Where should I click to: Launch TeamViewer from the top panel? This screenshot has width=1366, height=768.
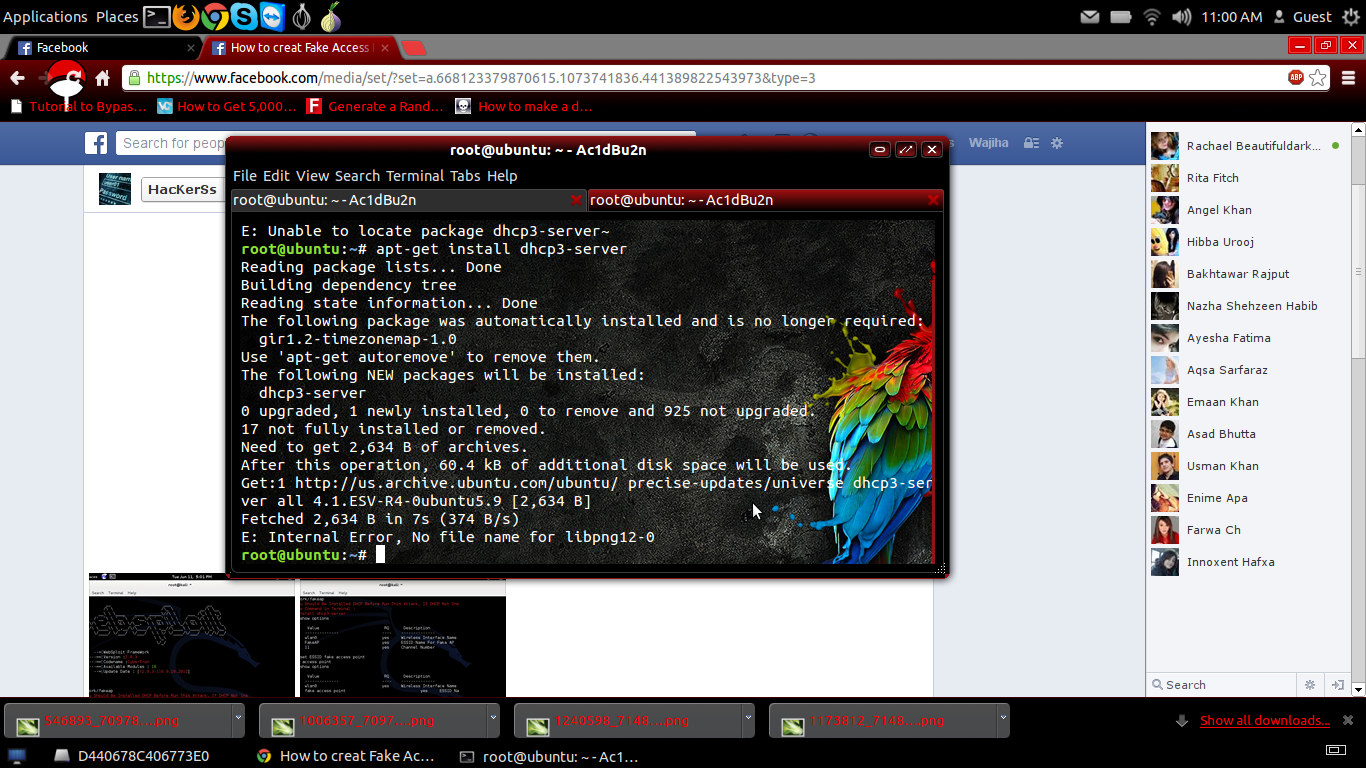click(x=272, y=16)
